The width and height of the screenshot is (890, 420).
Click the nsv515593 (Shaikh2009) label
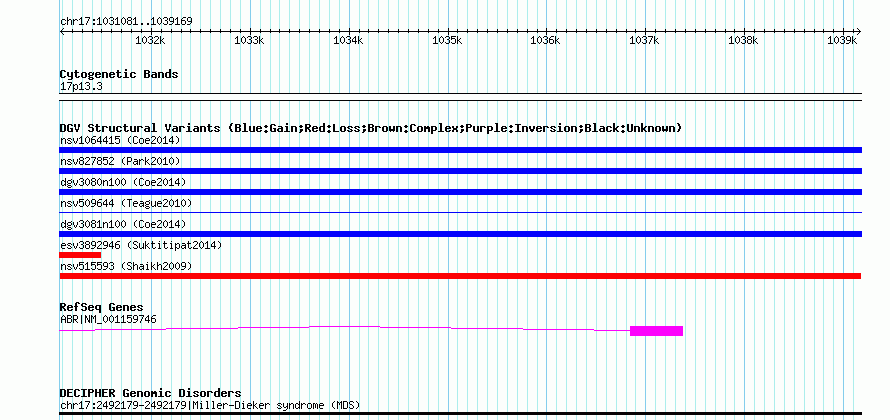[x=126, y=266]
